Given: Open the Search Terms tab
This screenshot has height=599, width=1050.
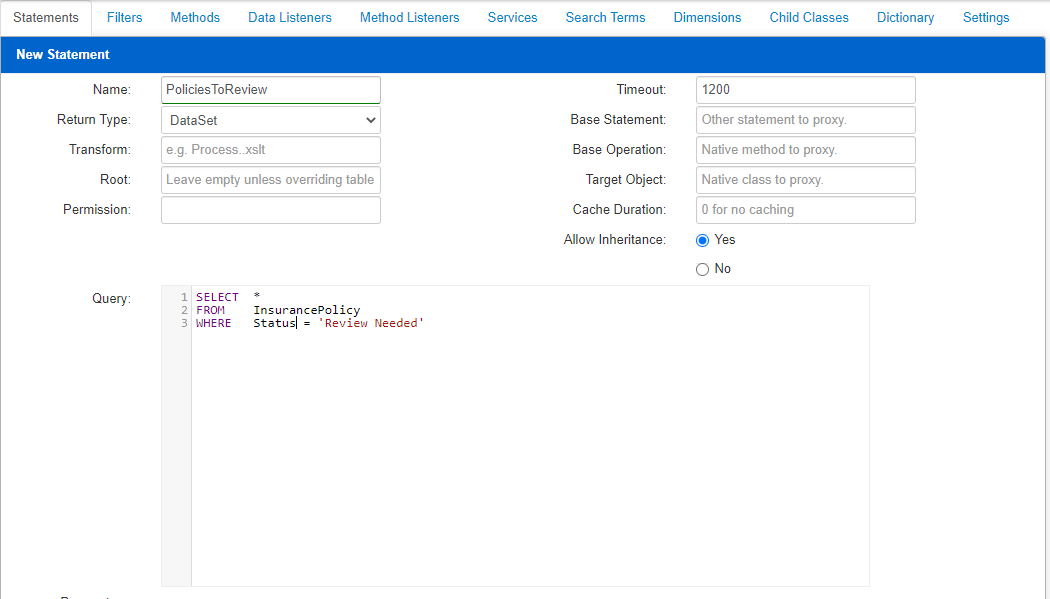Looking at the screenshot, I should pyautogui.click(x=605, y=18).
